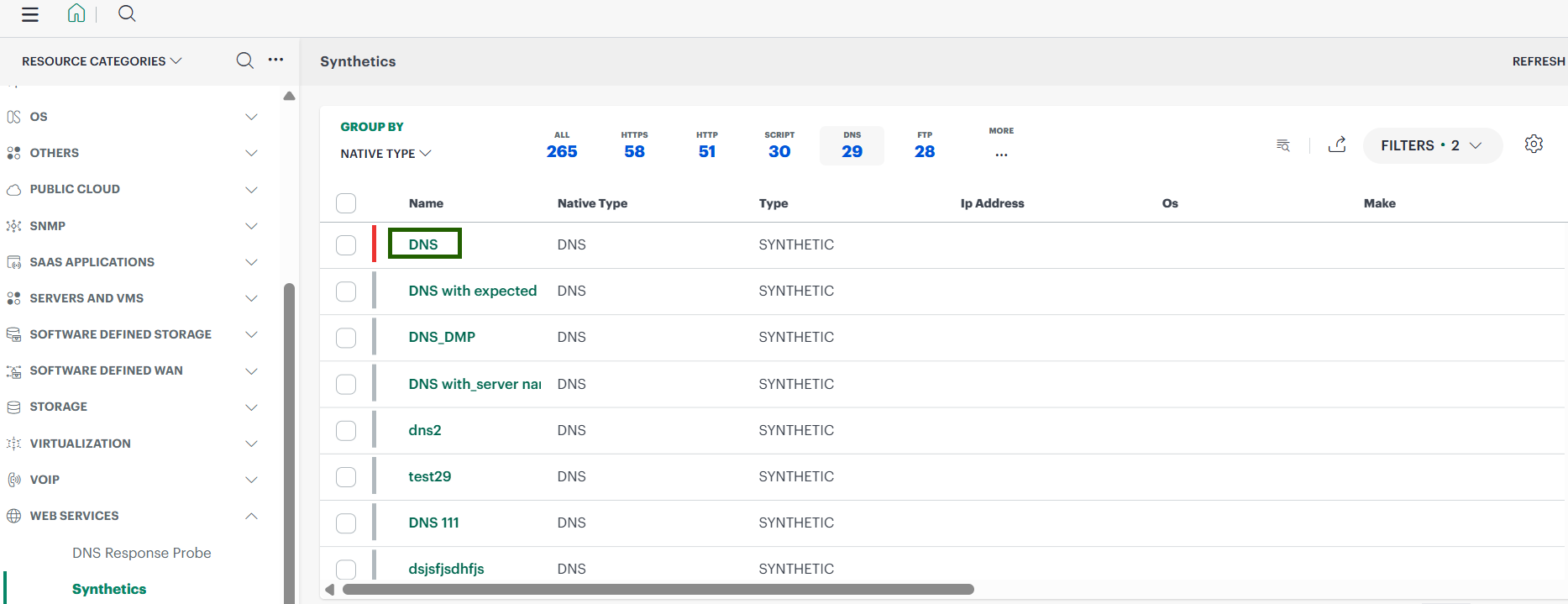The height and width of the screenshot is (604, 1568).
Task: Select the dns2 row checkbox
Action: [346, 431]
